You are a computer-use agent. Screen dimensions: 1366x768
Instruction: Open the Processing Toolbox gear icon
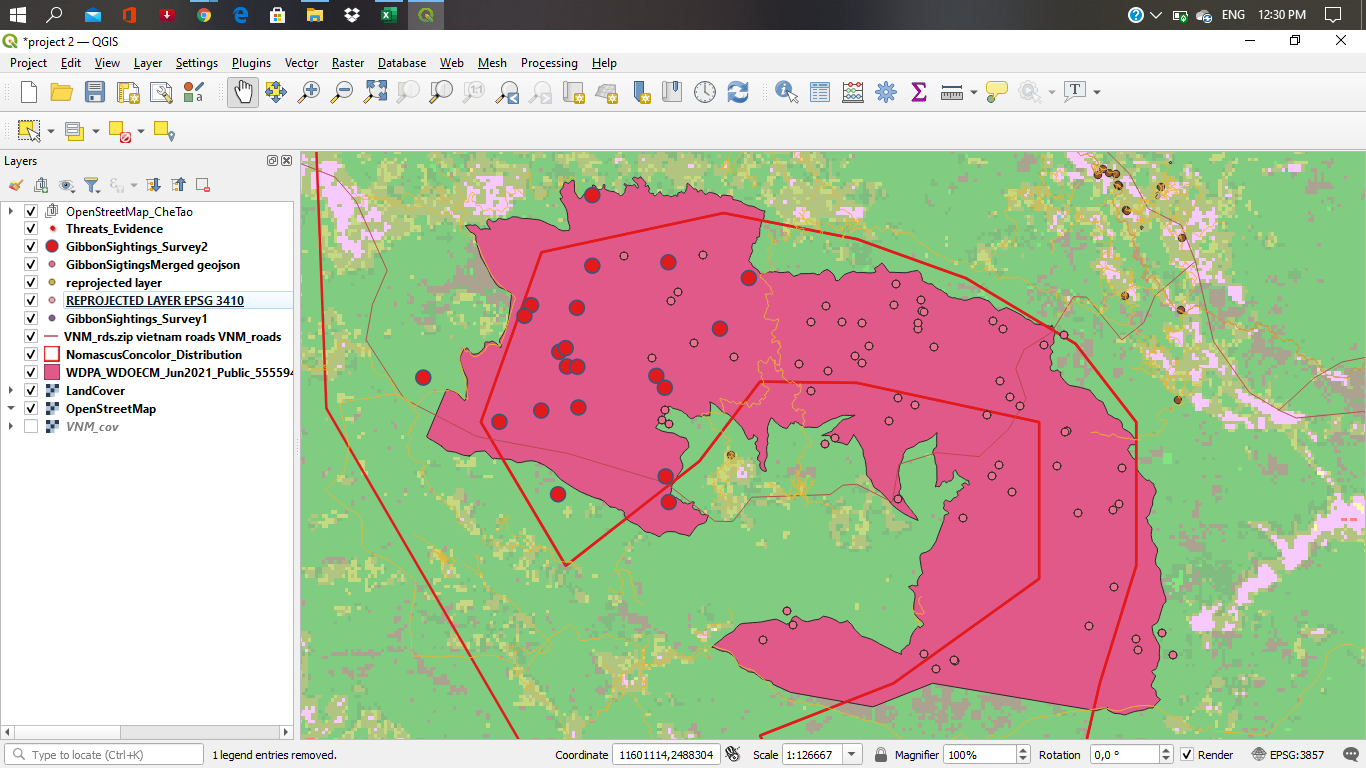[886, 92]
